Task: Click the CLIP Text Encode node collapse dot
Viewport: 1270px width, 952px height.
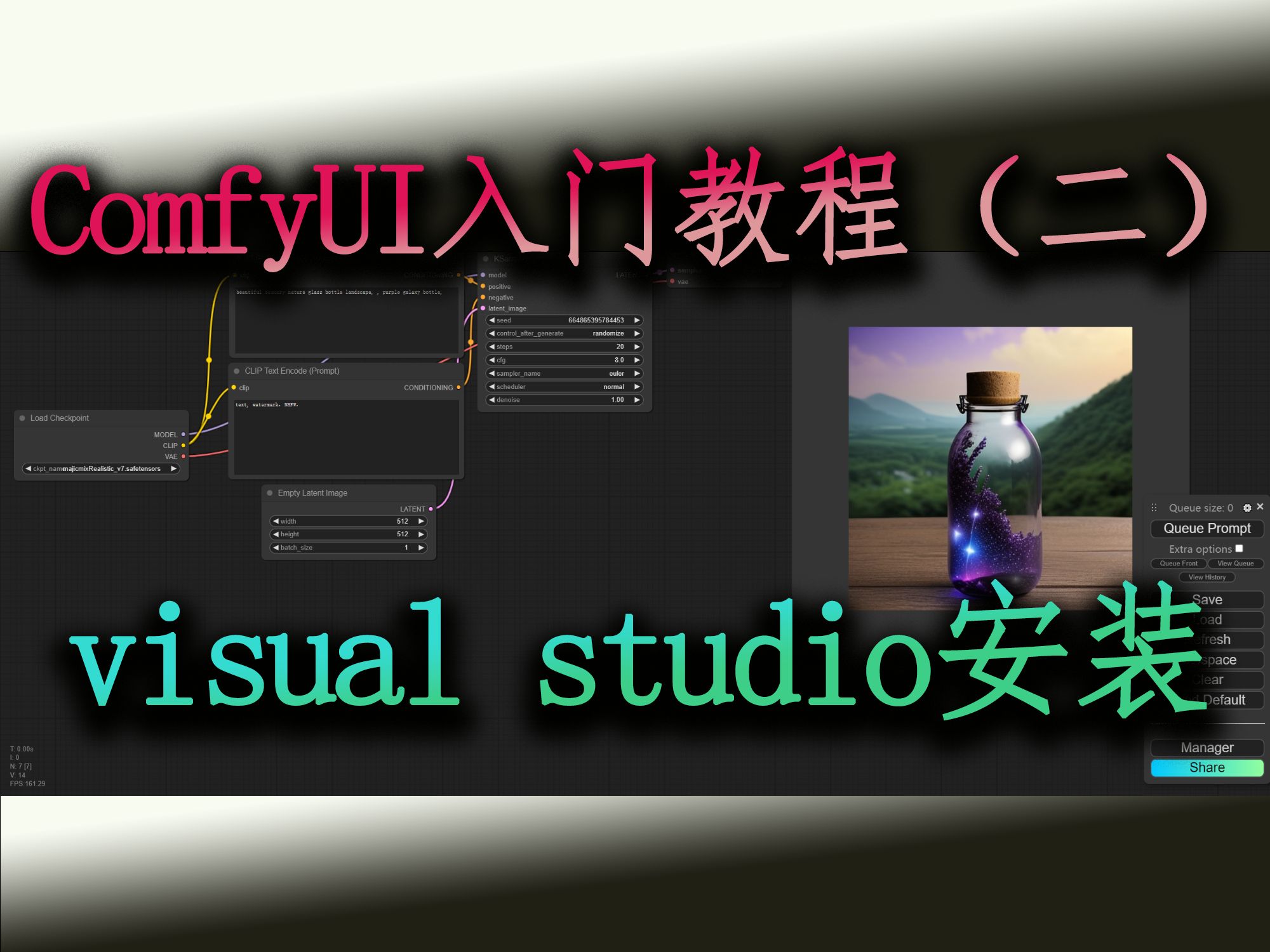Action: click(x=237, y=371)
